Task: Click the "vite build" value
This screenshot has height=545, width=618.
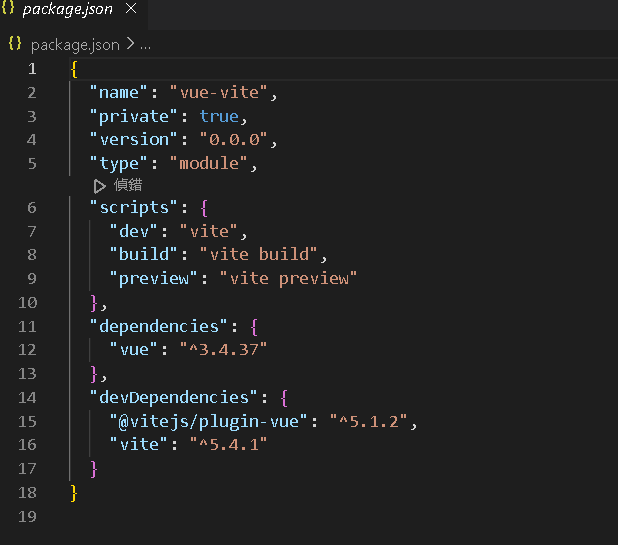Action: coord(259,254)
